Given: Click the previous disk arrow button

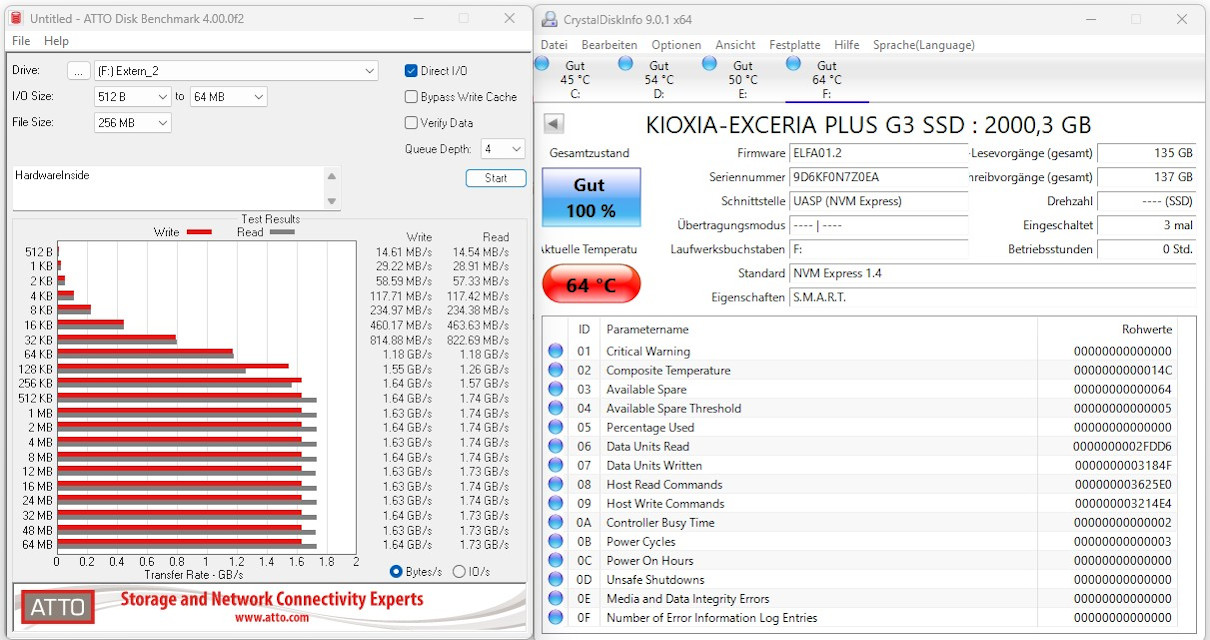Looking at the screenshot, I should pos(554,124).
